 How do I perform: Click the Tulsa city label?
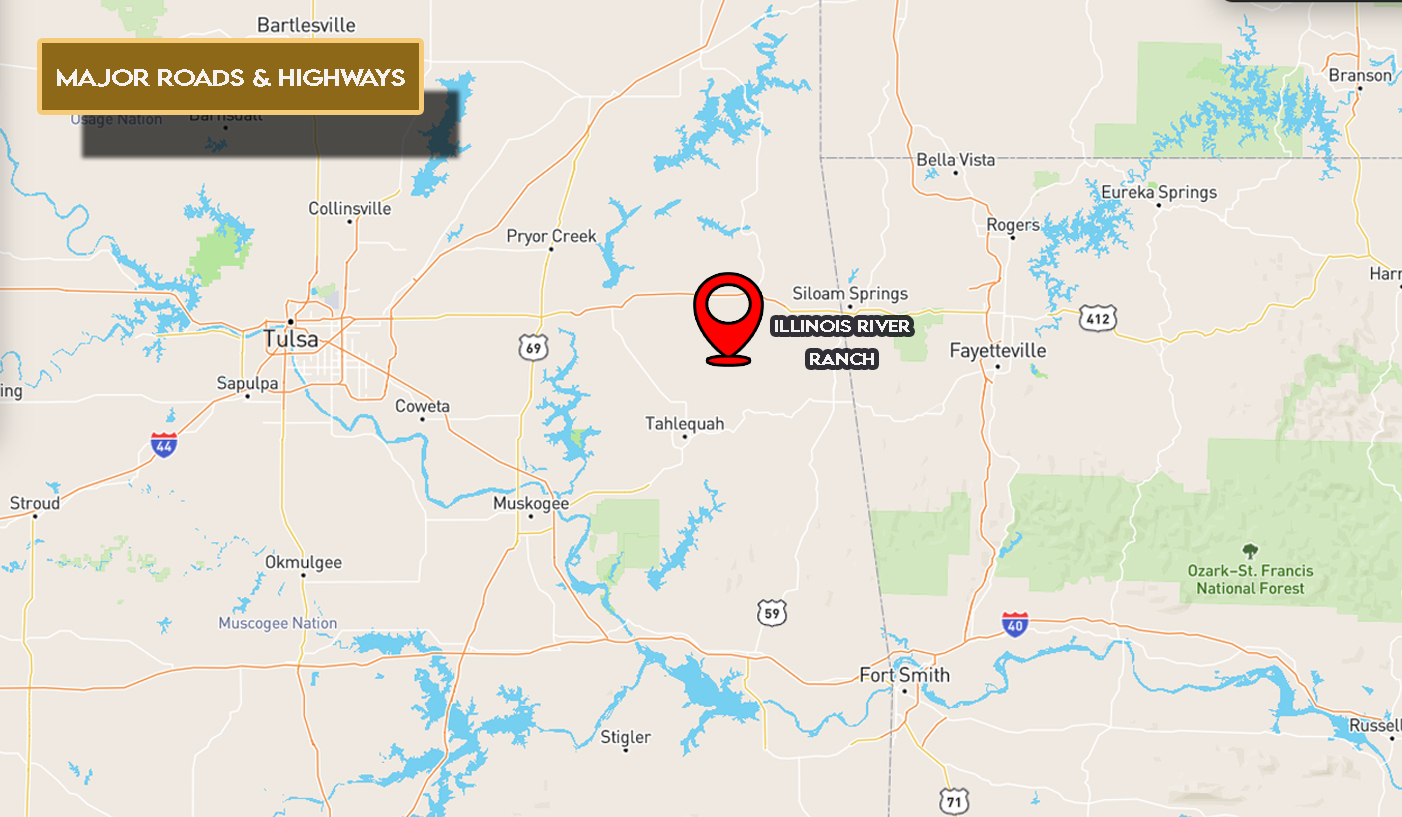pyautogui.click(x=291, y=339)
